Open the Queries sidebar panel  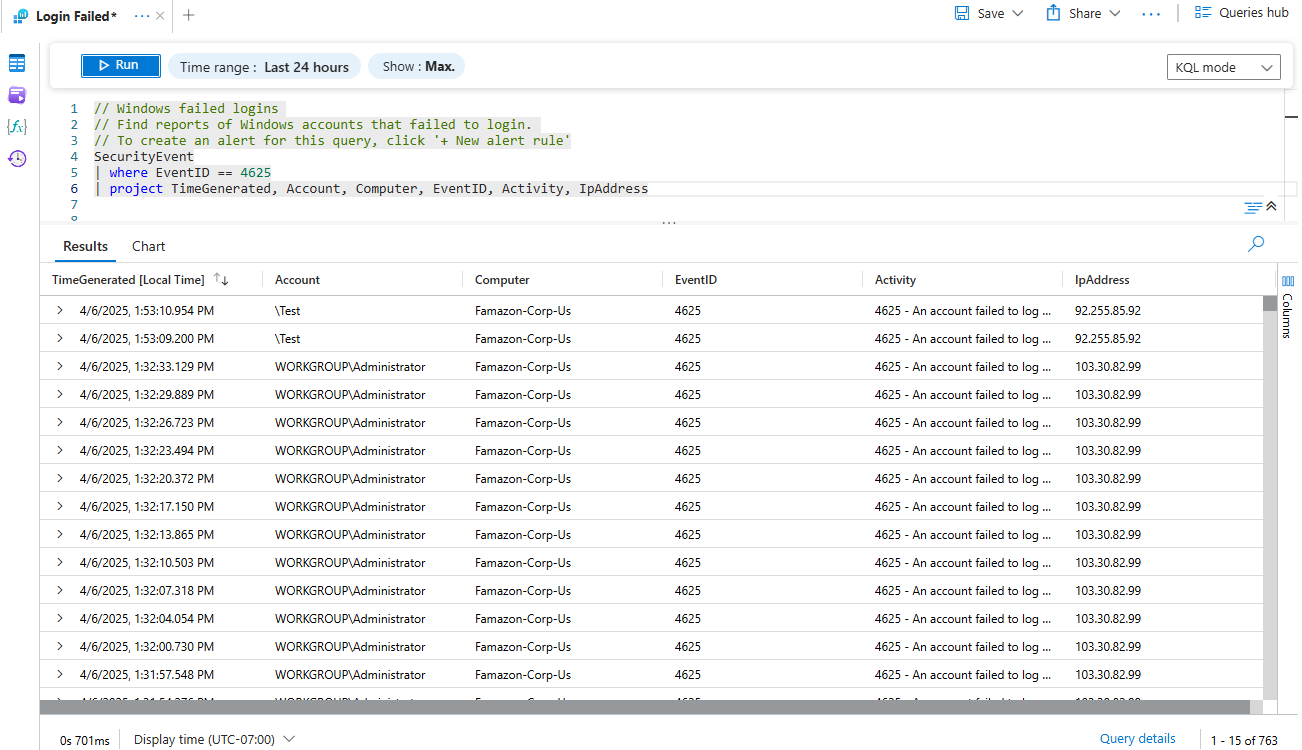pos(17,95)
